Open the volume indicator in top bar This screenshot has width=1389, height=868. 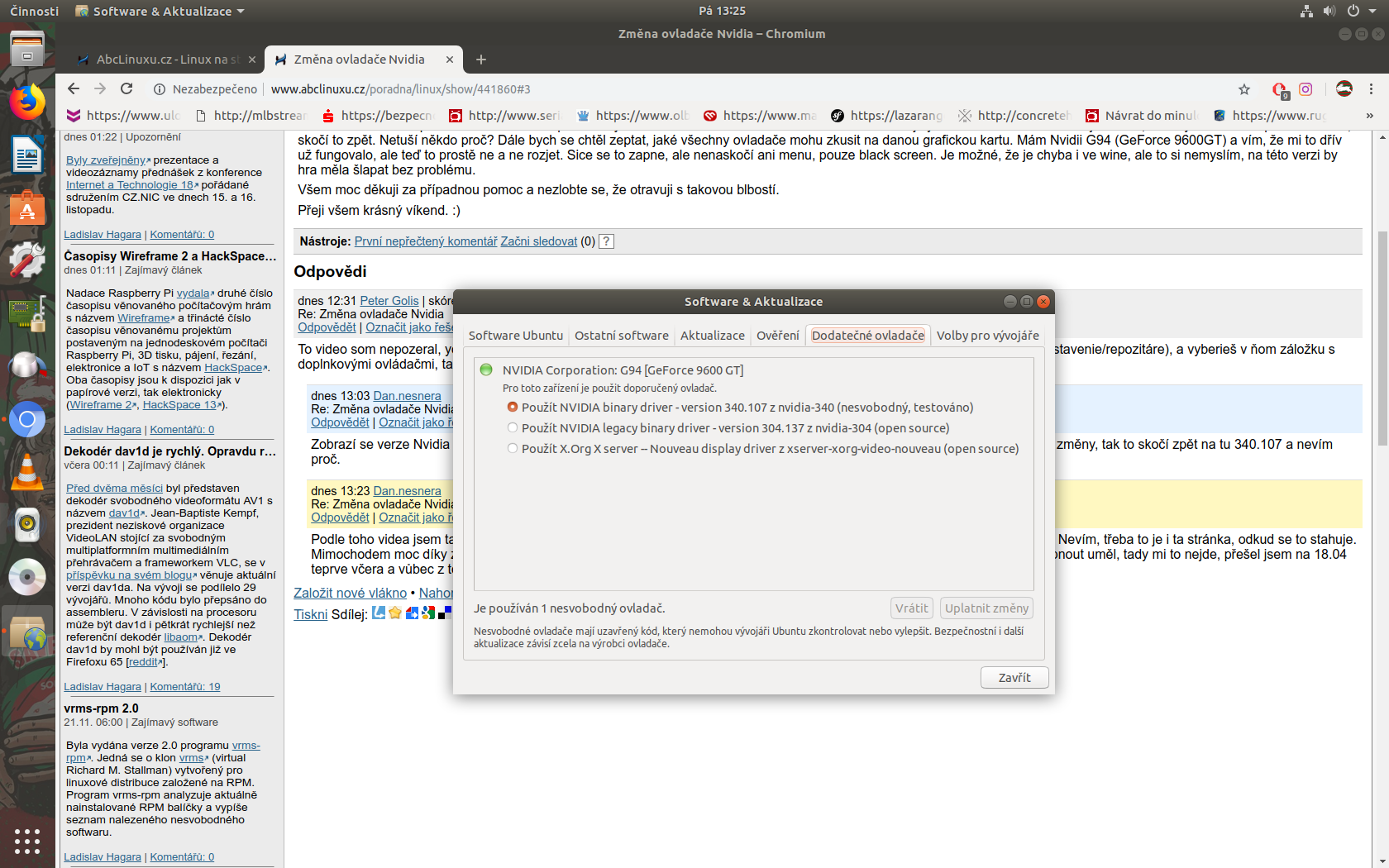[1329, 11]
